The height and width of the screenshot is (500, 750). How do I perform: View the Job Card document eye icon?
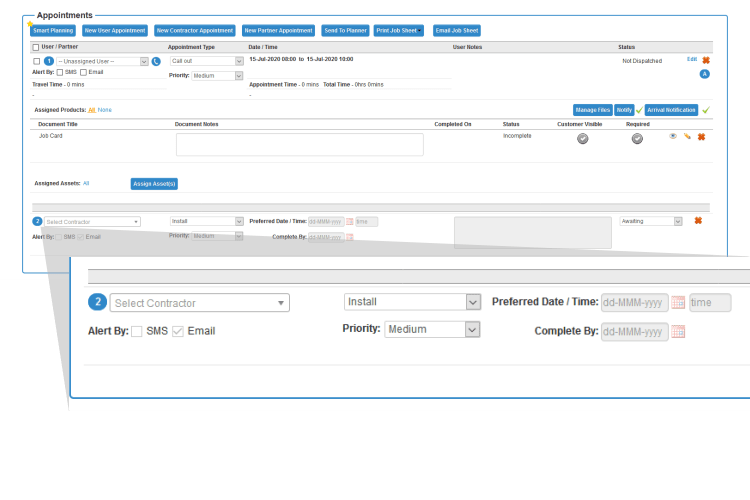[673, 136]
